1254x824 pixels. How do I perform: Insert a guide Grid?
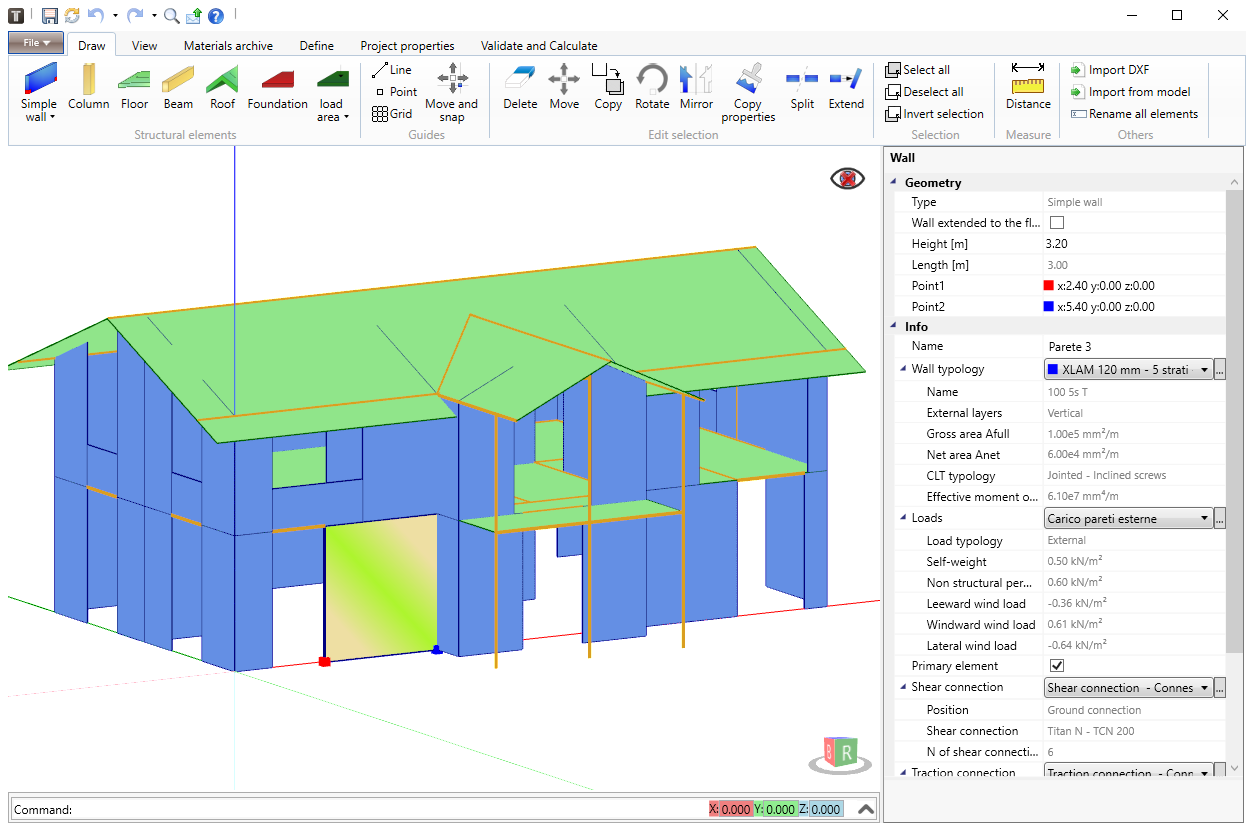pos(392,114)
